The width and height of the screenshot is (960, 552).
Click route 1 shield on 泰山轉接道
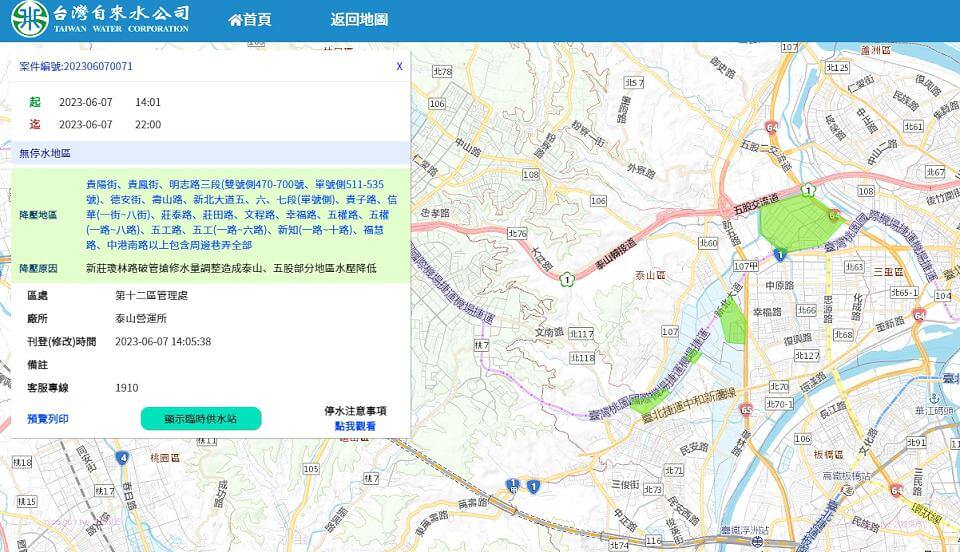click(x=566, y=281)
